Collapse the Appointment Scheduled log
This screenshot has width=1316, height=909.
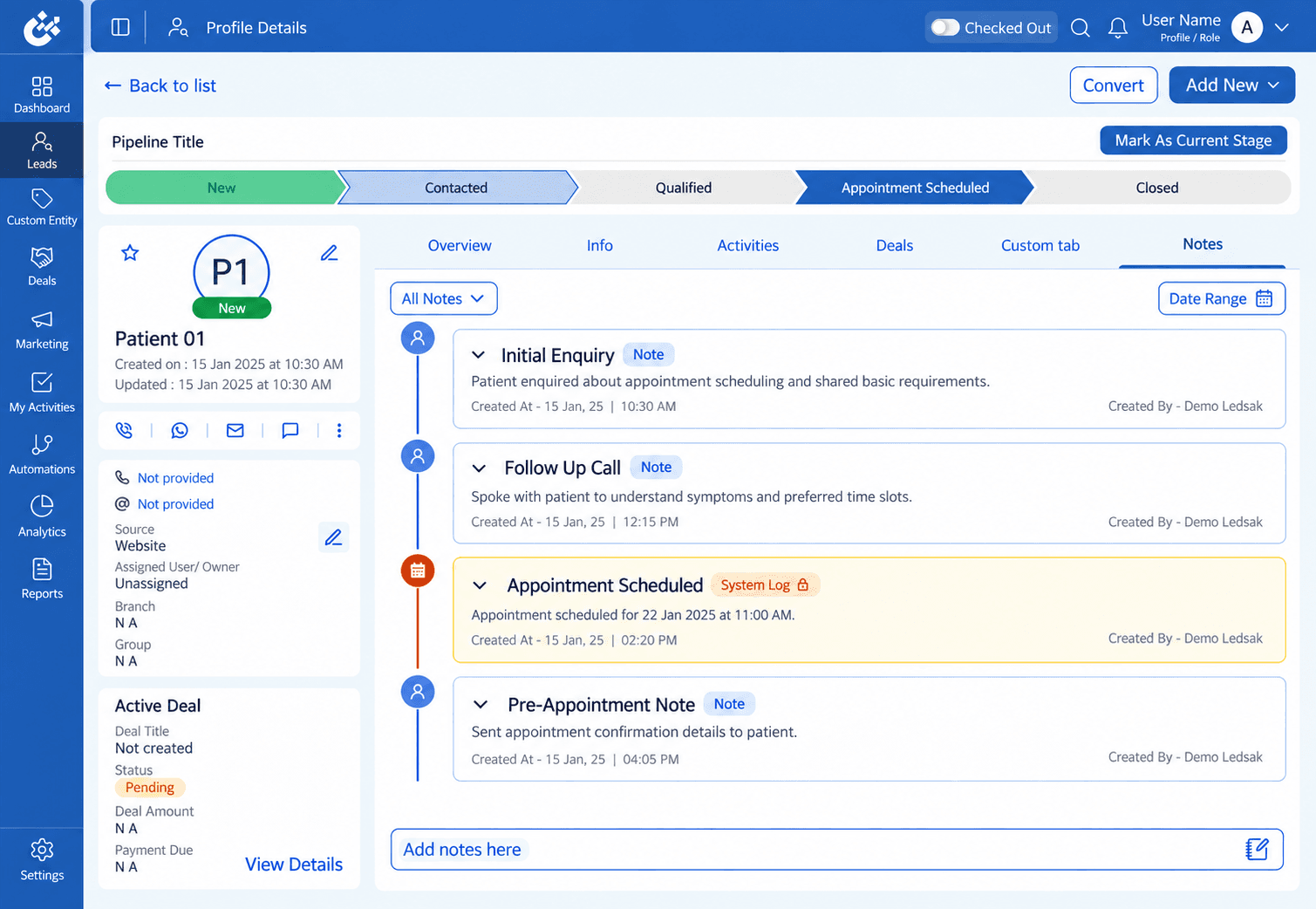point(480,585)
